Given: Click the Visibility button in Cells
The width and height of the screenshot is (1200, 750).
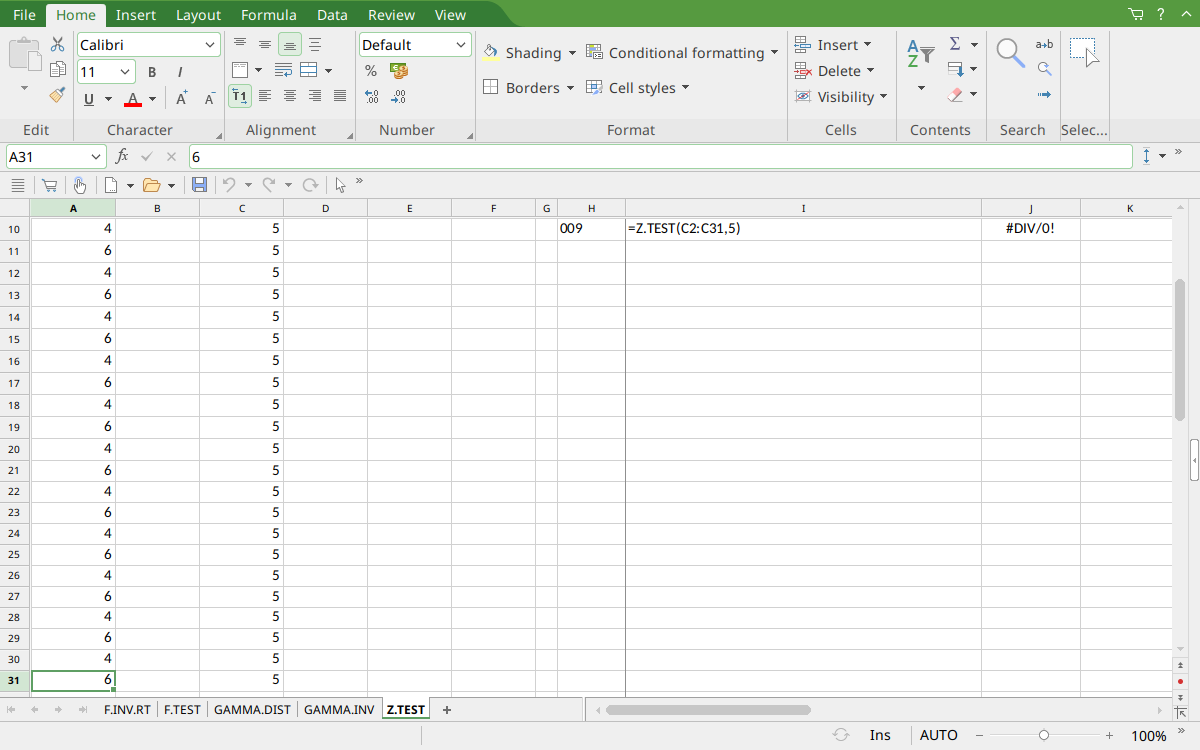Looking at the screenshot, I should coord(842,97).
